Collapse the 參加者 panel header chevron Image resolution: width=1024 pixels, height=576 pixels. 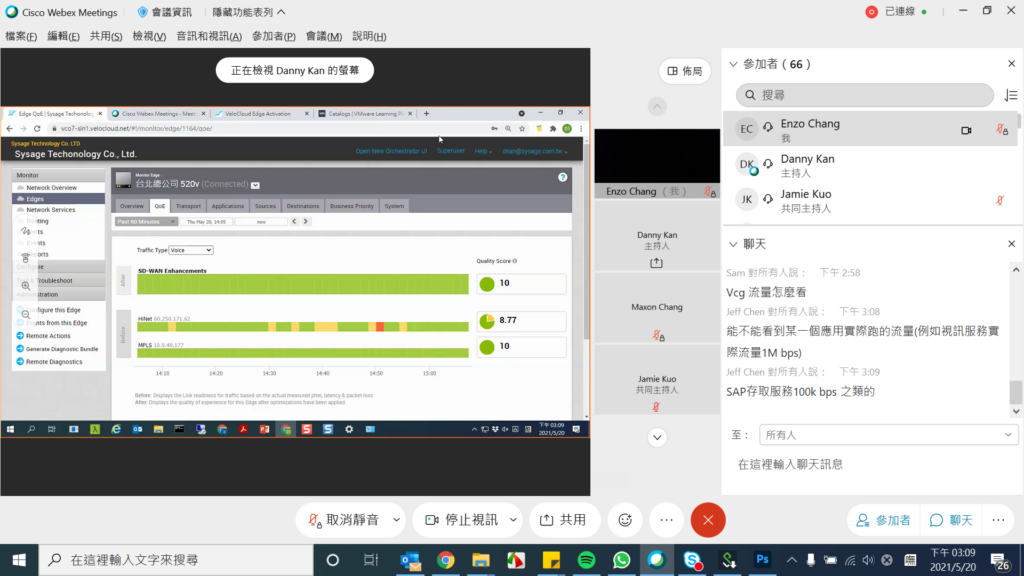(733, 64)
